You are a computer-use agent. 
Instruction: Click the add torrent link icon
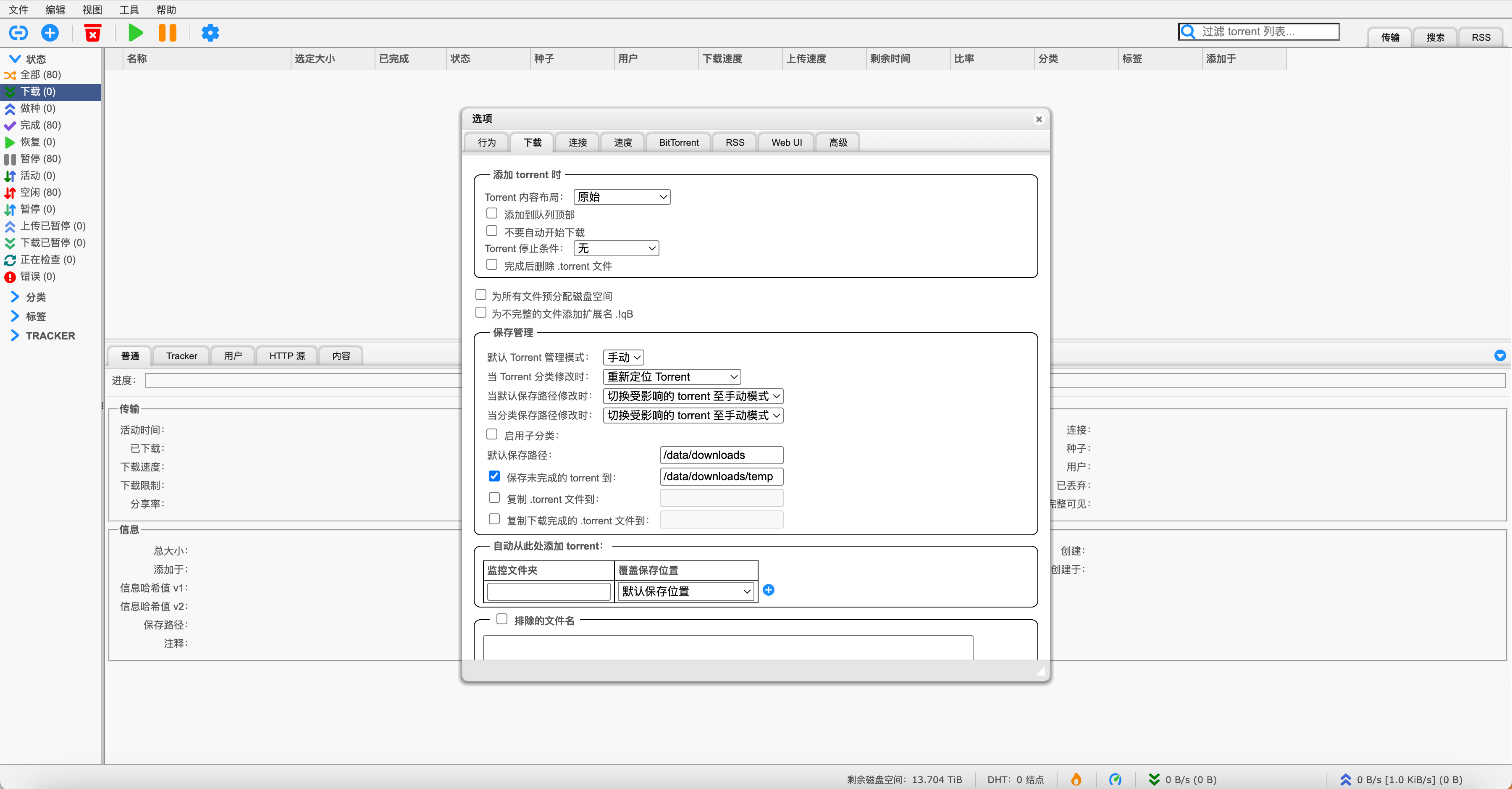point(18,33)
